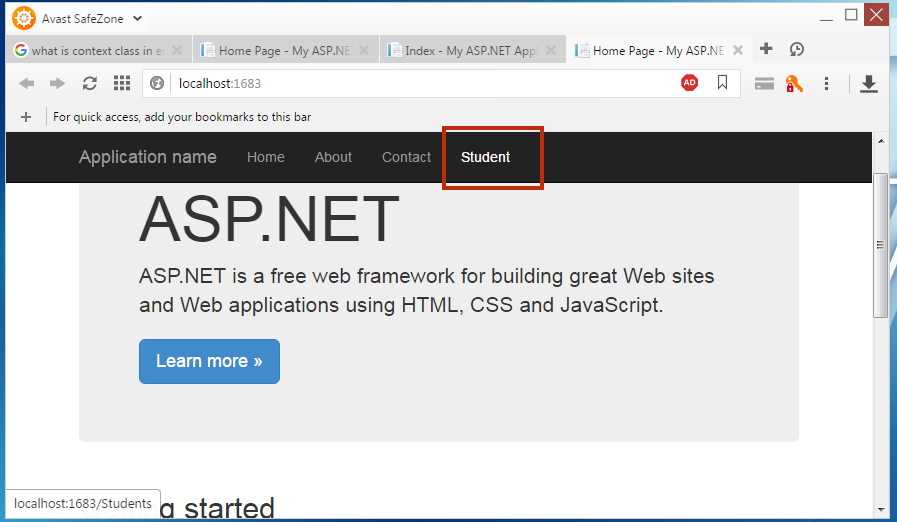Go forward with the forward arrow

pyautogui.click(x=57, y=84)
